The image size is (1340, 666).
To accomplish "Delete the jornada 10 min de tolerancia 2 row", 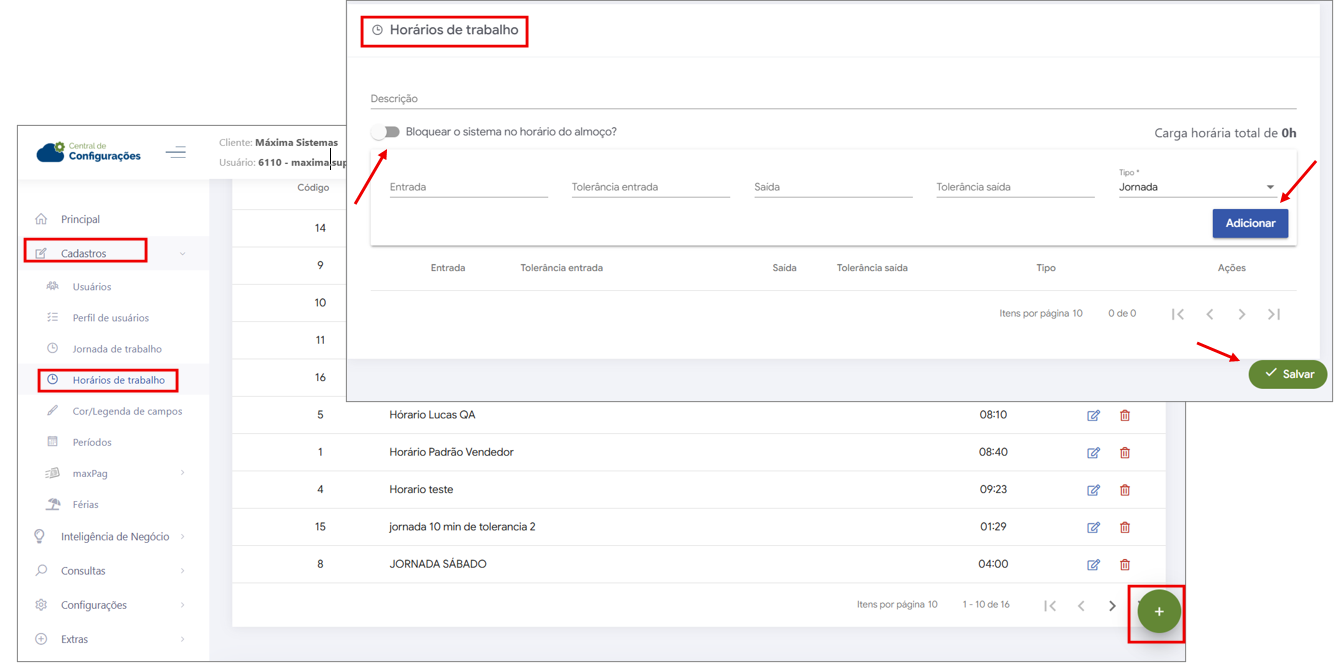I will (1125, 528).
